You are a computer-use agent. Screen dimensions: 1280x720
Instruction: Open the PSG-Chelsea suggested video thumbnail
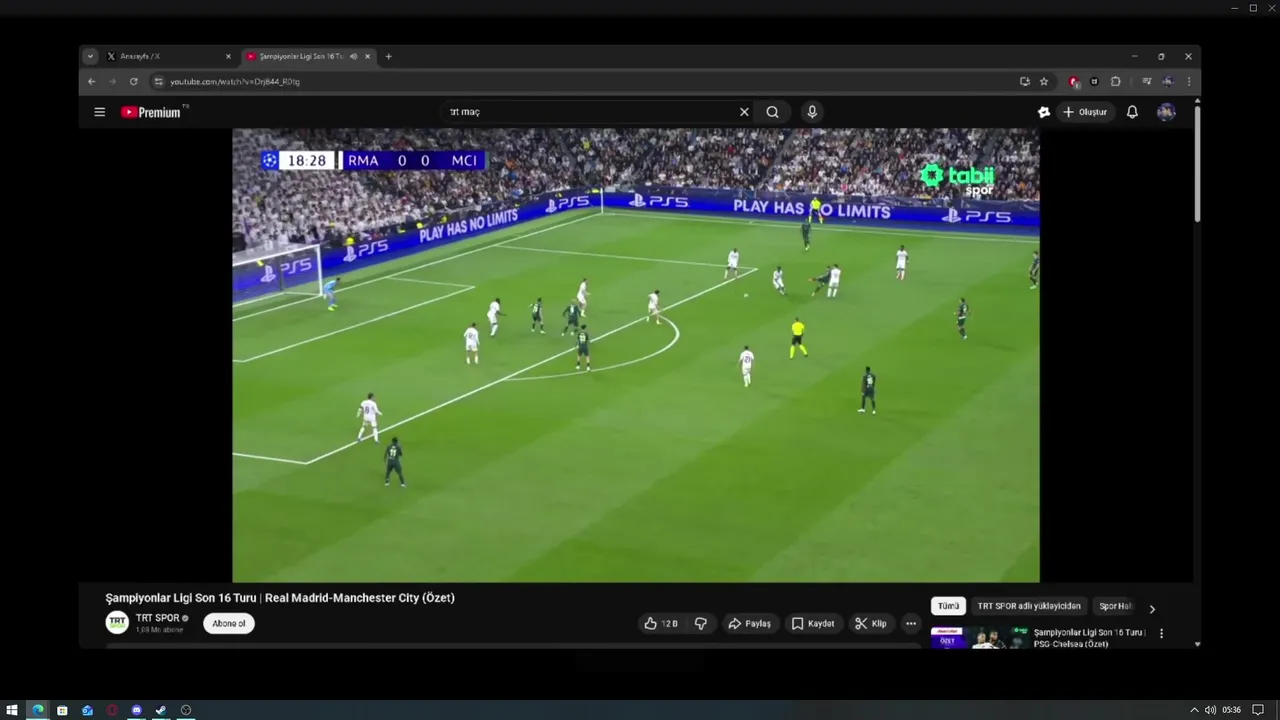pos(980,637)
